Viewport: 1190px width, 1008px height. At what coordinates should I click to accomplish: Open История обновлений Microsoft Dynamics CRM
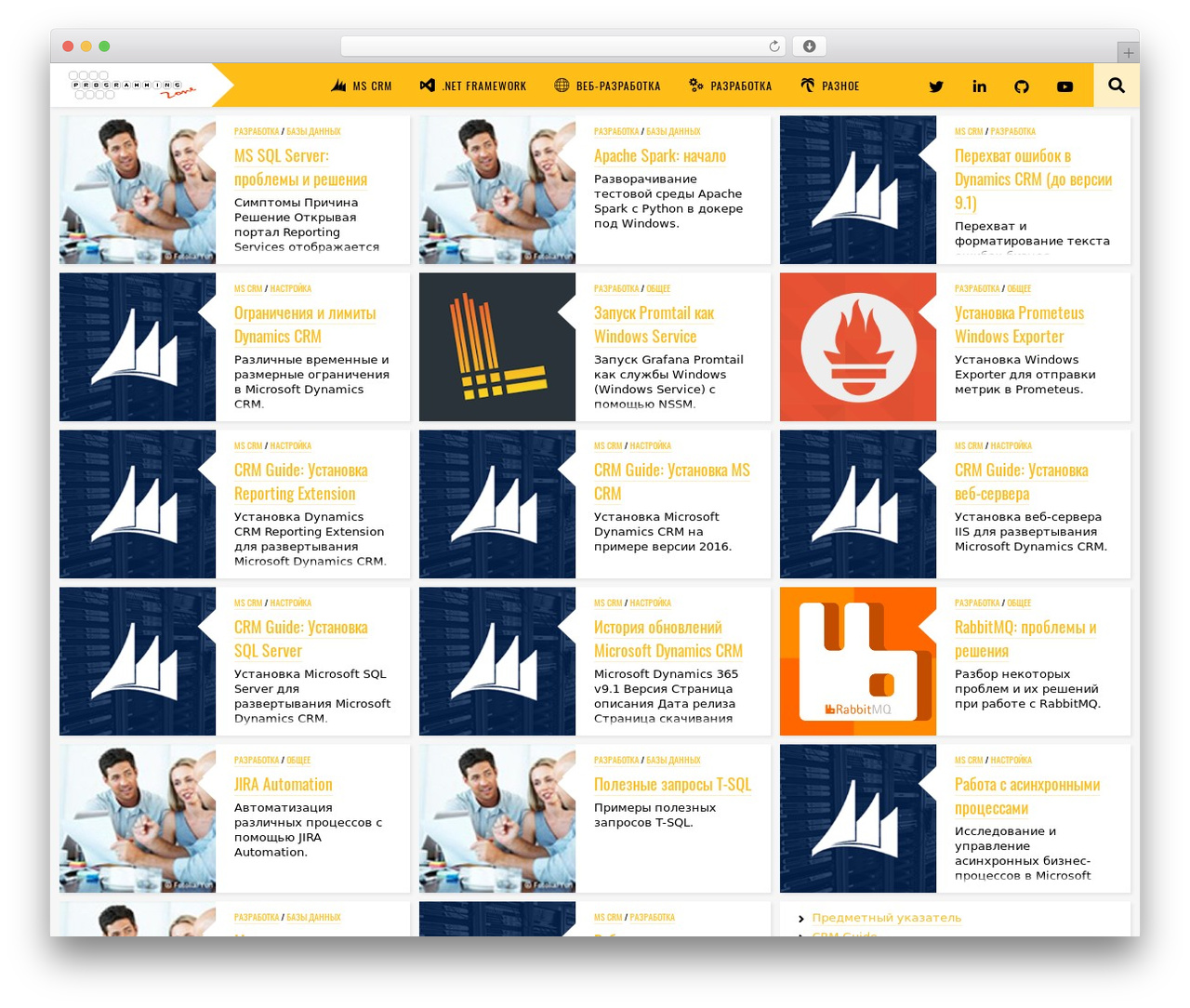pos(668,639)
